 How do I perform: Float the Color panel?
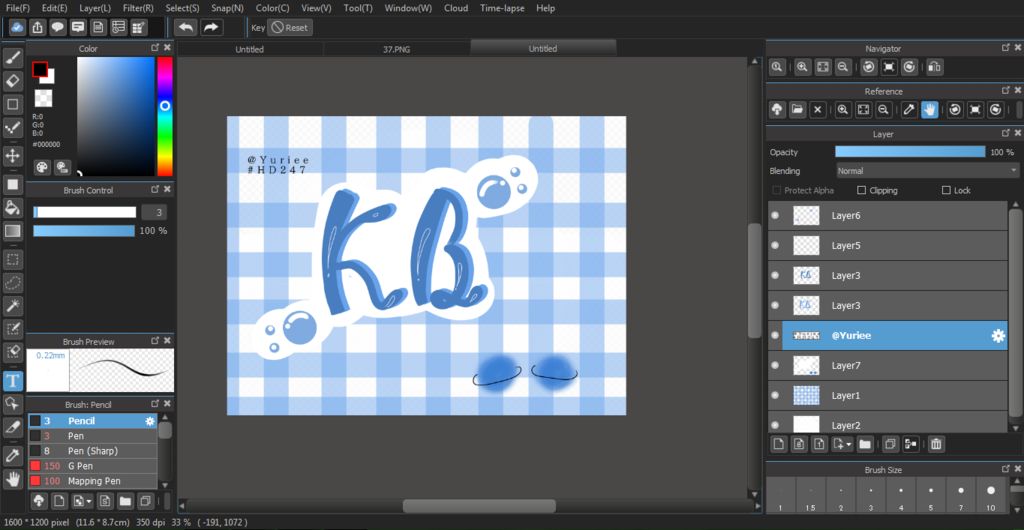pos(155,48)
